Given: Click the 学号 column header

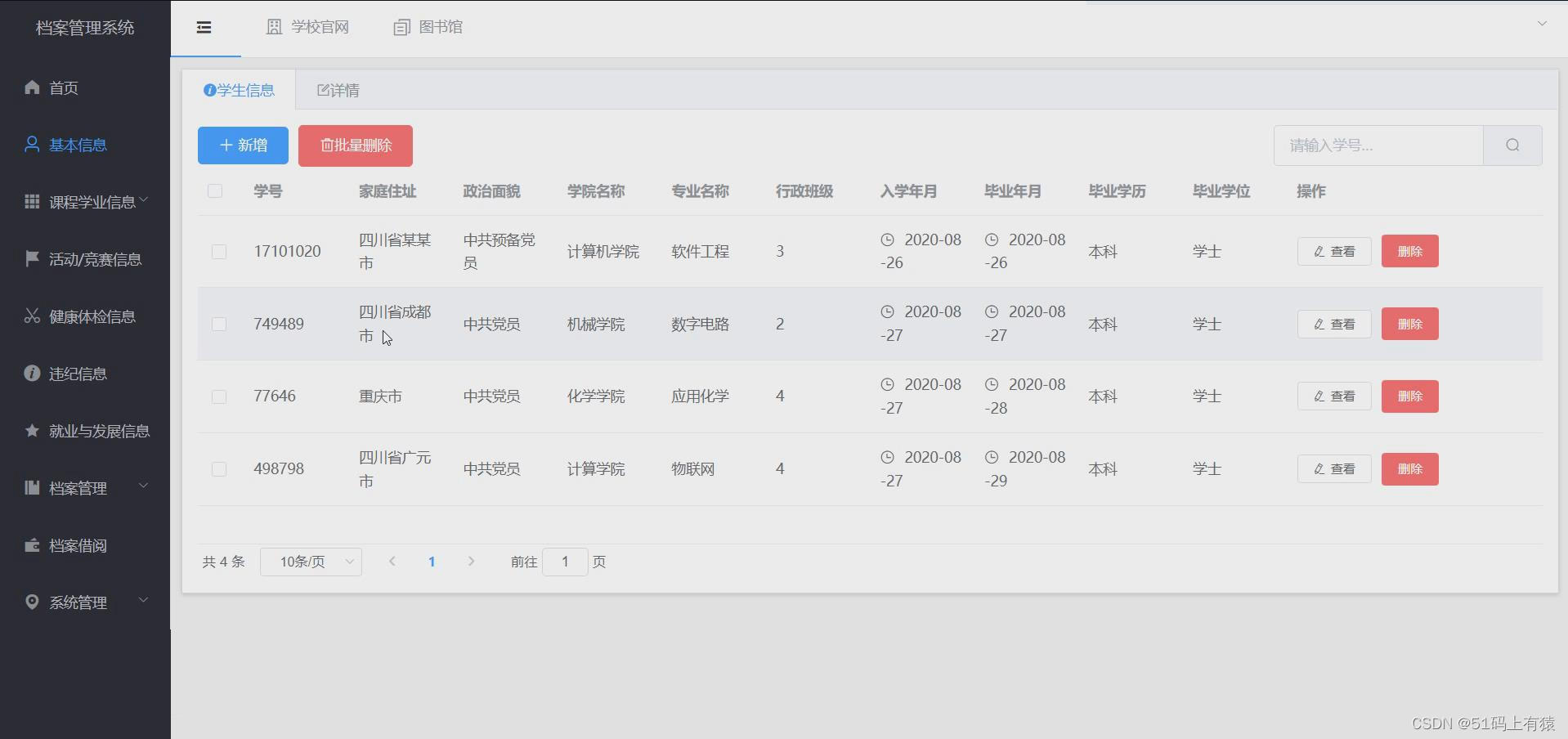Looking at the screenshot, I should coord(268,191).
